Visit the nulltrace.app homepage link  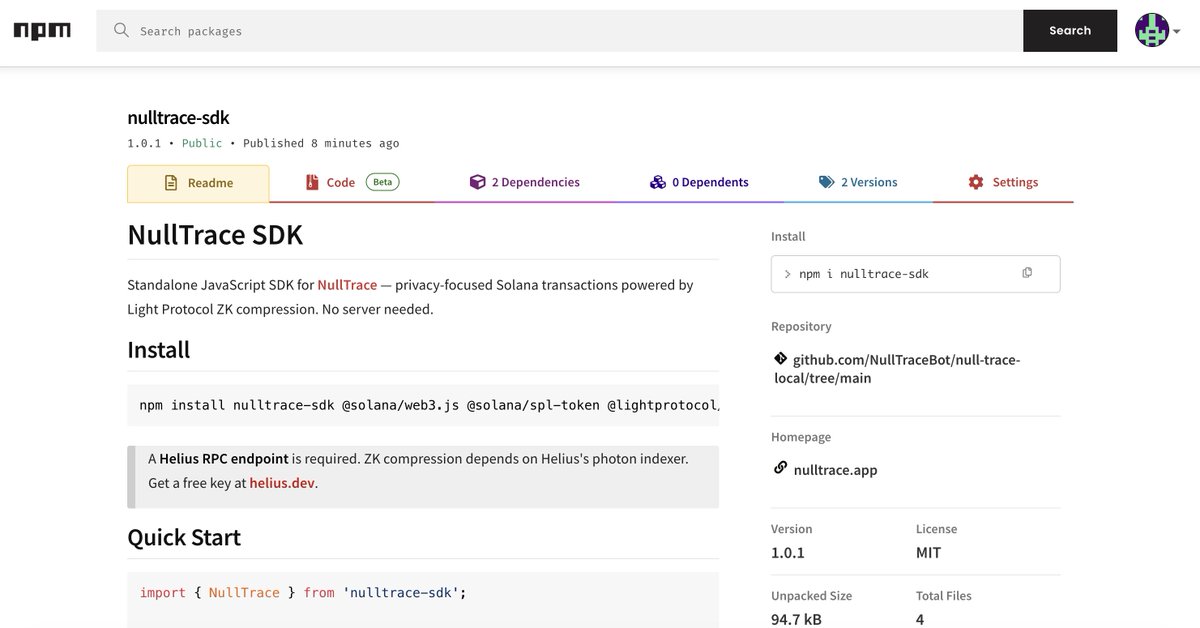(x=835, y=469)
